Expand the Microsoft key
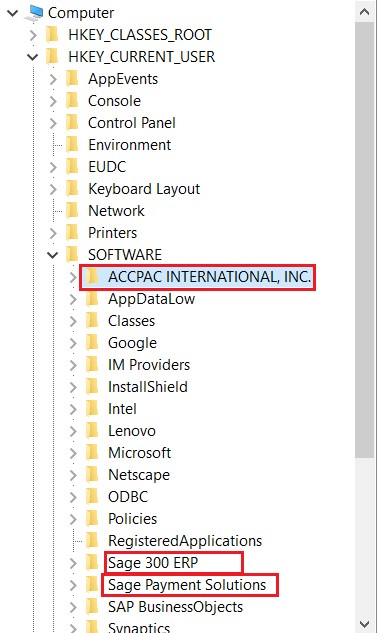The height and width of the screenshot is (633, 377). [x=73, y=453]
